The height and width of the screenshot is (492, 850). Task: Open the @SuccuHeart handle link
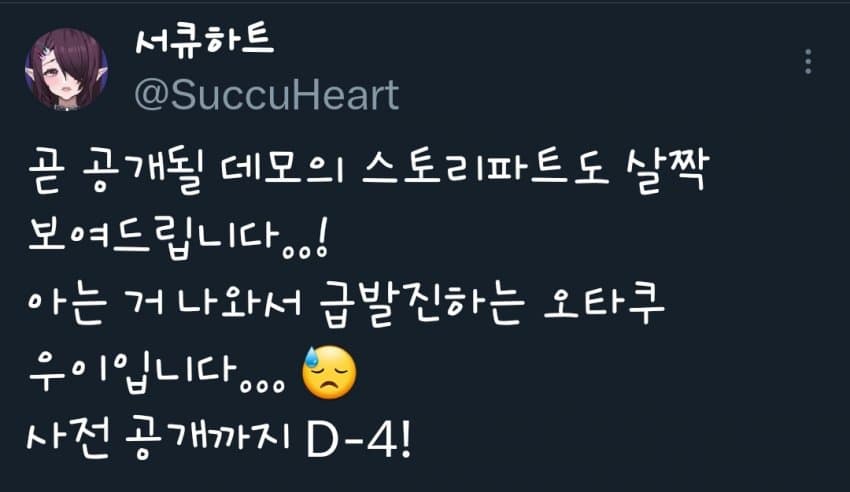(267, 95)
